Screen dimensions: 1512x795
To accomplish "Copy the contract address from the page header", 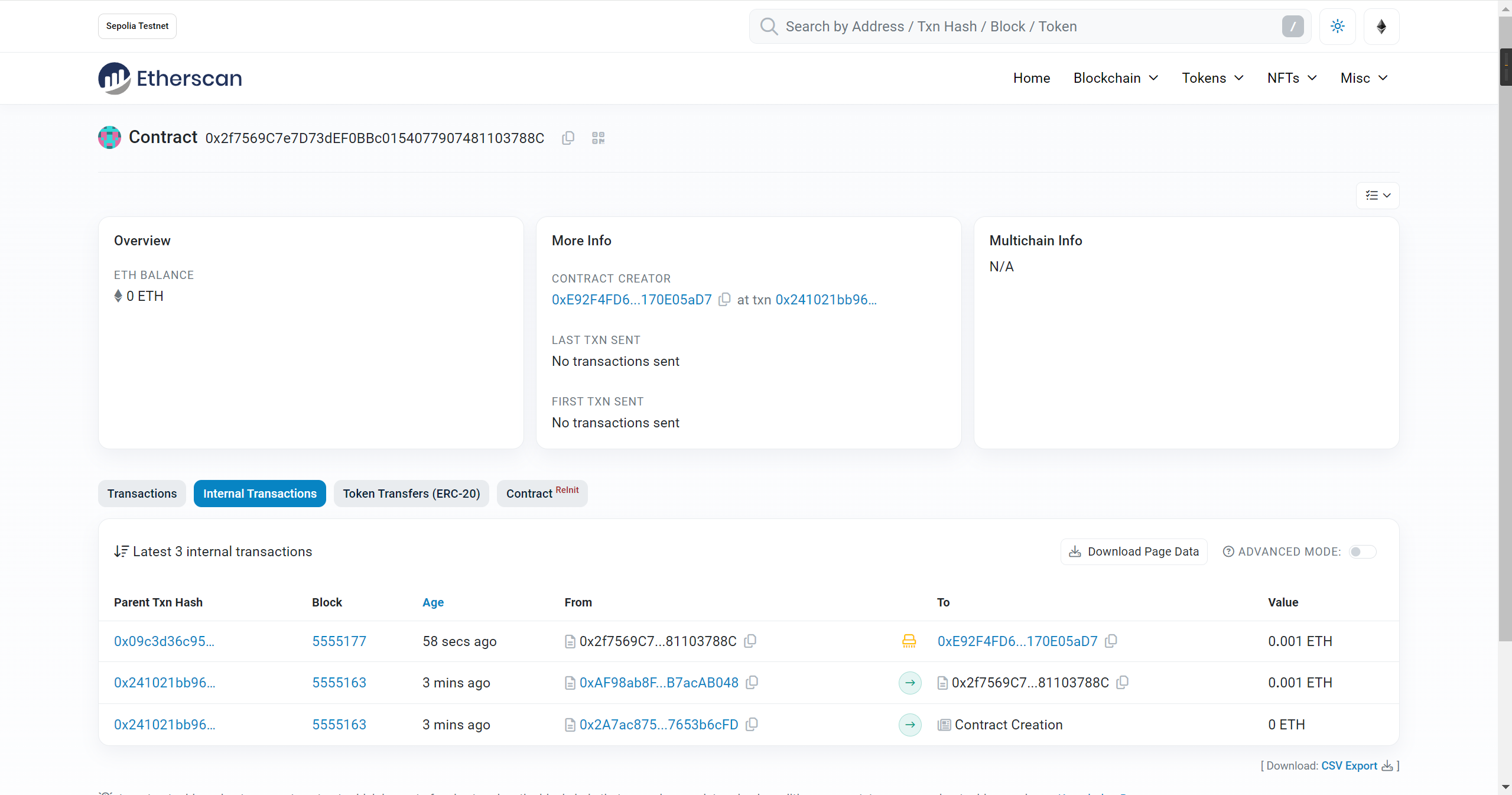I will coord(568,138).
